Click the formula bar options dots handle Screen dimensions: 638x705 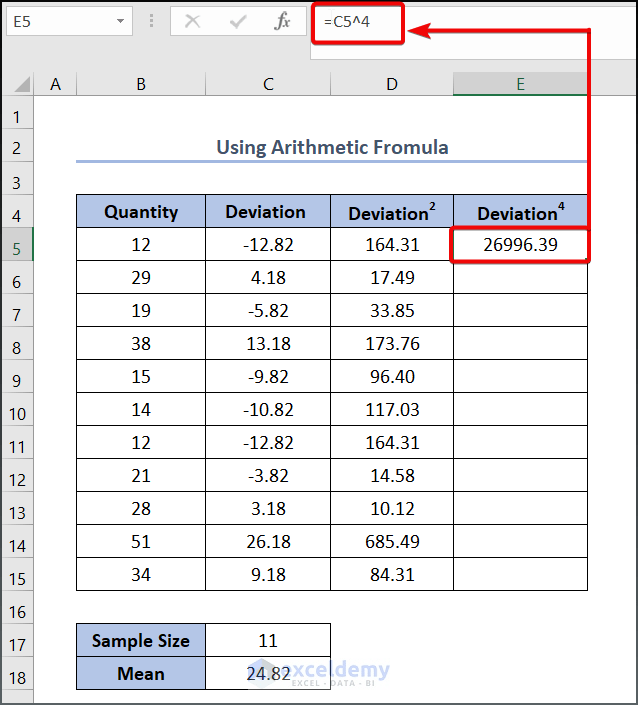tap(152, 21)
